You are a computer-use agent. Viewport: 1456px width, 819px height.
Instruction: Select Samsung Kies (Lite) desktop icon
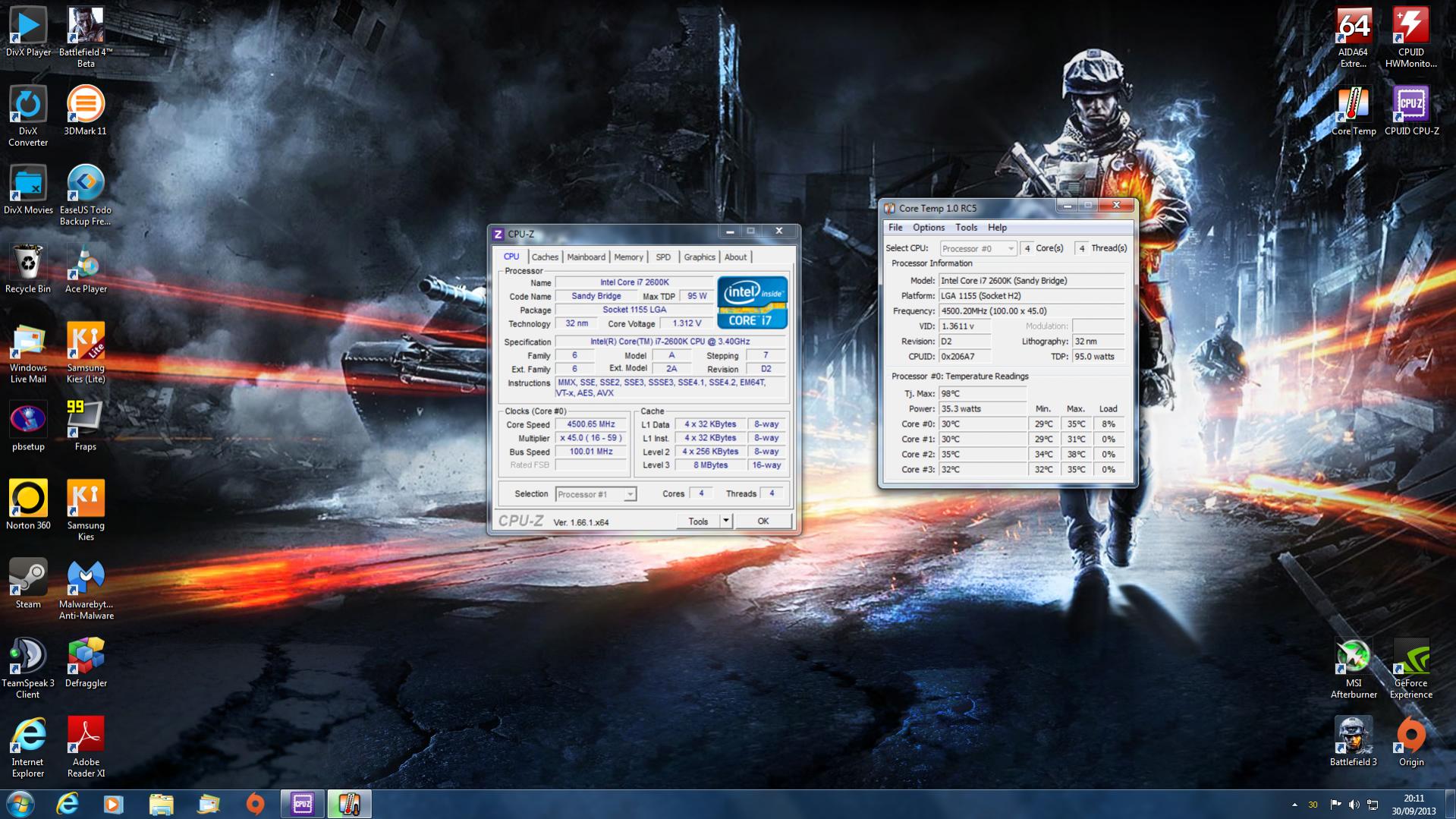(86, 353)
